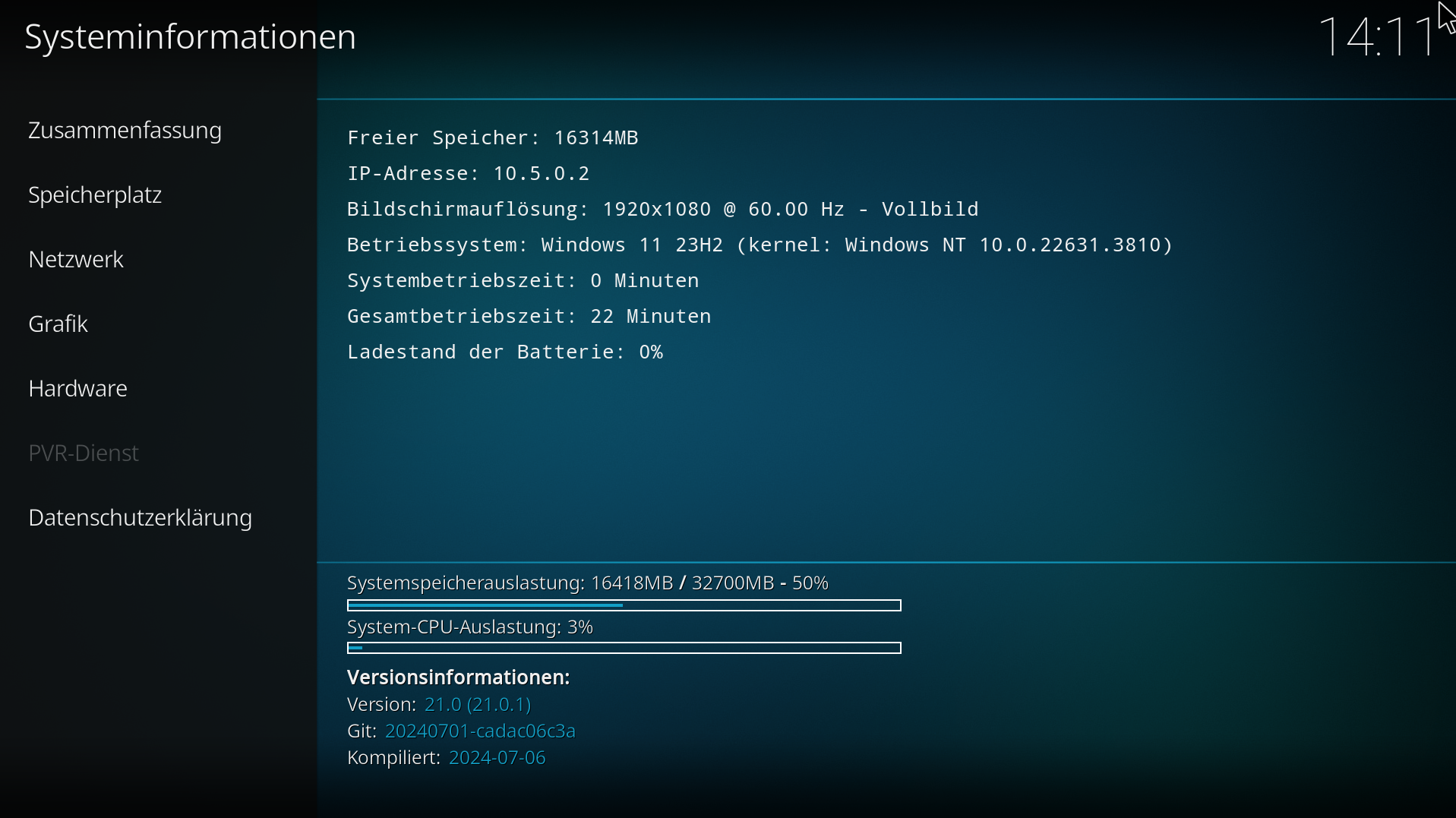The image size is (1456, 818).
Task: Click Systembetriebszeit: 0 Minuten line
Action: 523,280
